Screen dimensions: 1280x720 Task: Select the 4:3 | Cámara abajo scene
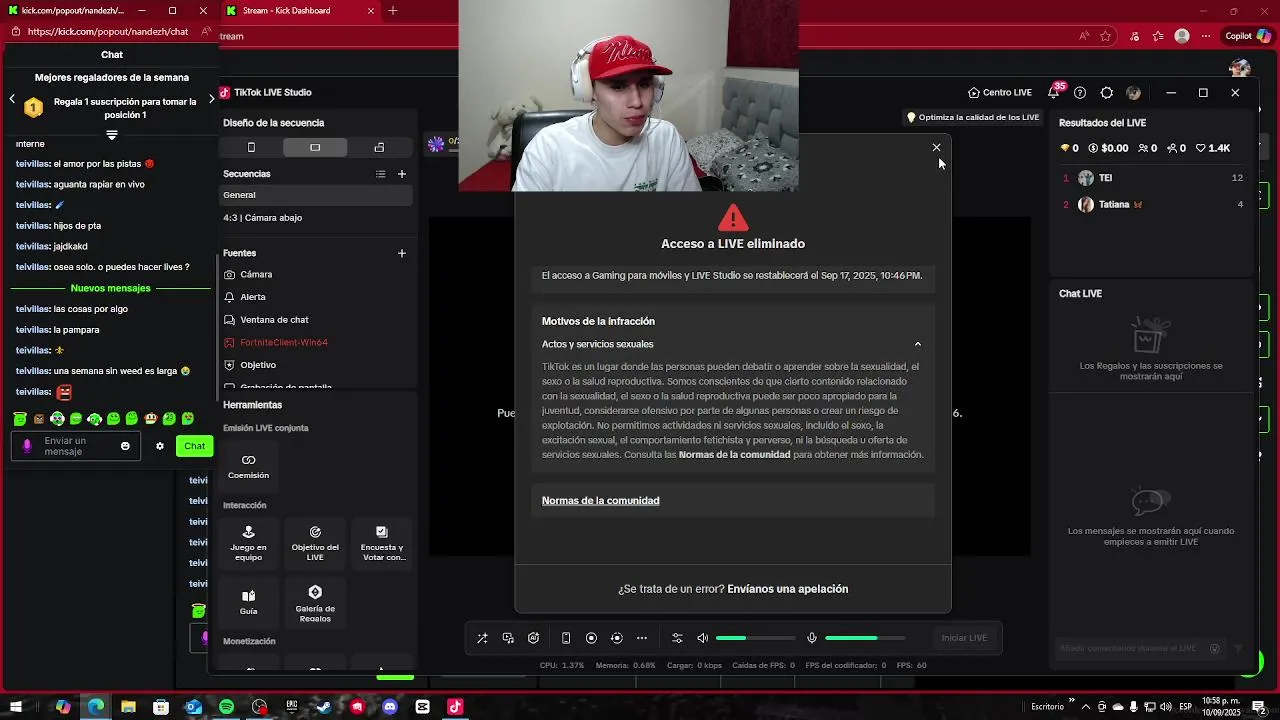[316, 217]
